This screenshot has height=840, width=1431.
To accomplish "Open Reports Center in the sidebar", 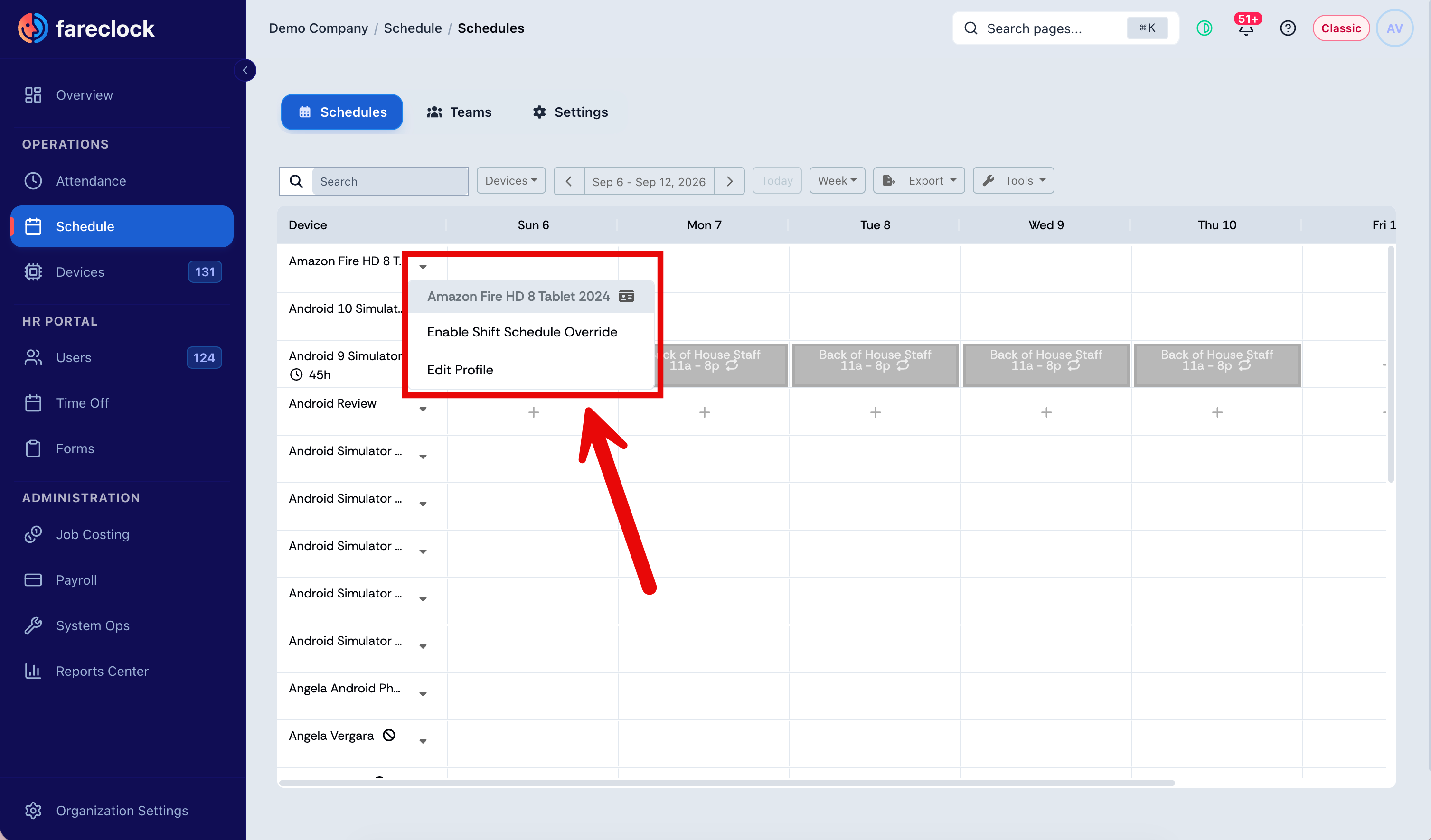I will coord(102,671).
